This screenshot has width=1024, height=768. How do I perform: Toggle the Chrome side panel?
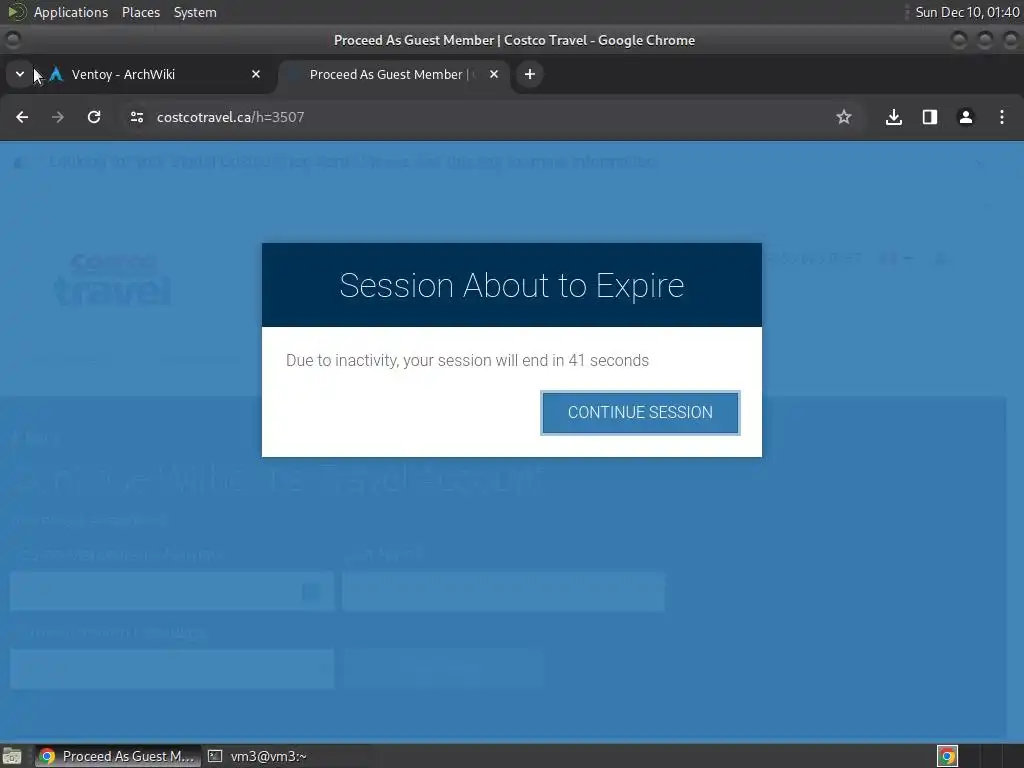coord(929,117)
